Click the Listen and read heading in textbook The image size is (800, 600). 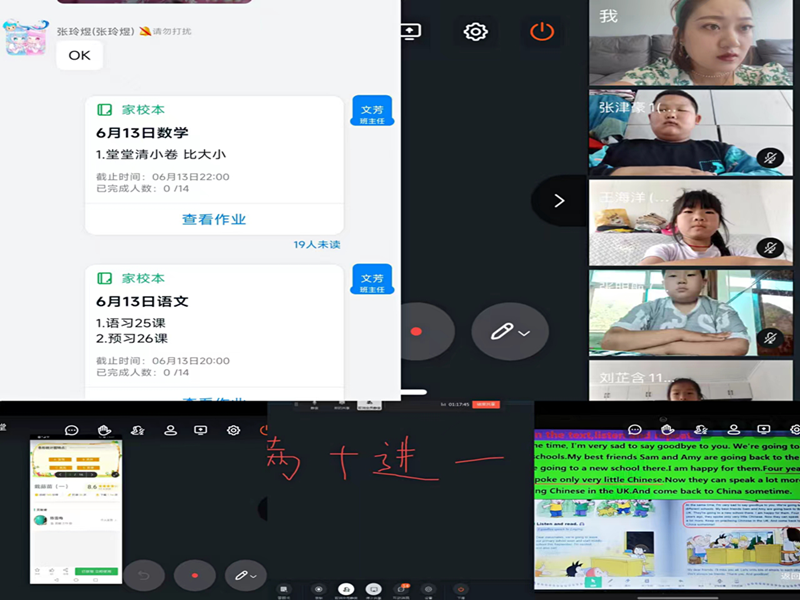coord(559,524)
